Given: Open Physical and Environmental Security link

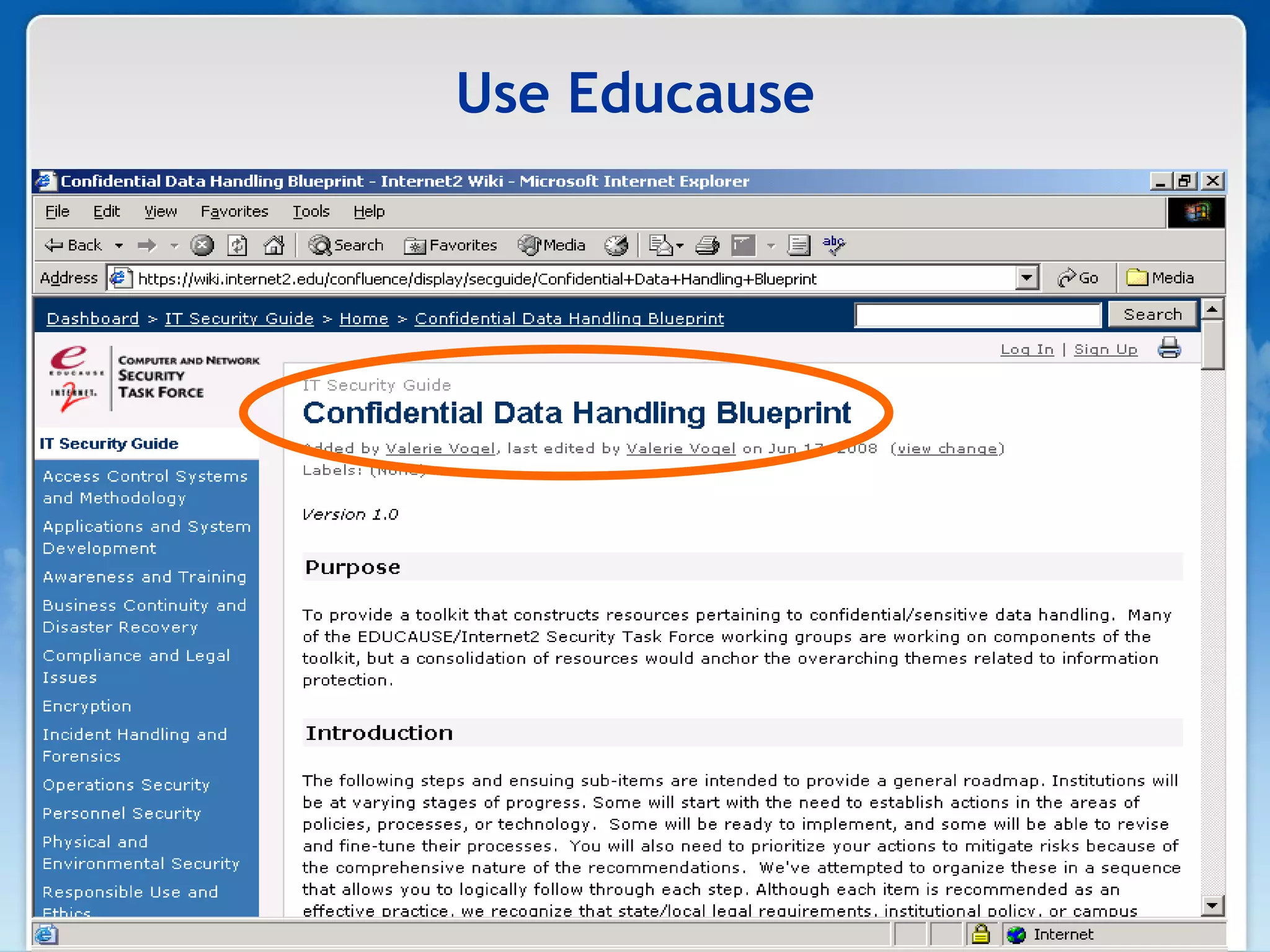Looking at the screenshot, I should tap(141, 852).
